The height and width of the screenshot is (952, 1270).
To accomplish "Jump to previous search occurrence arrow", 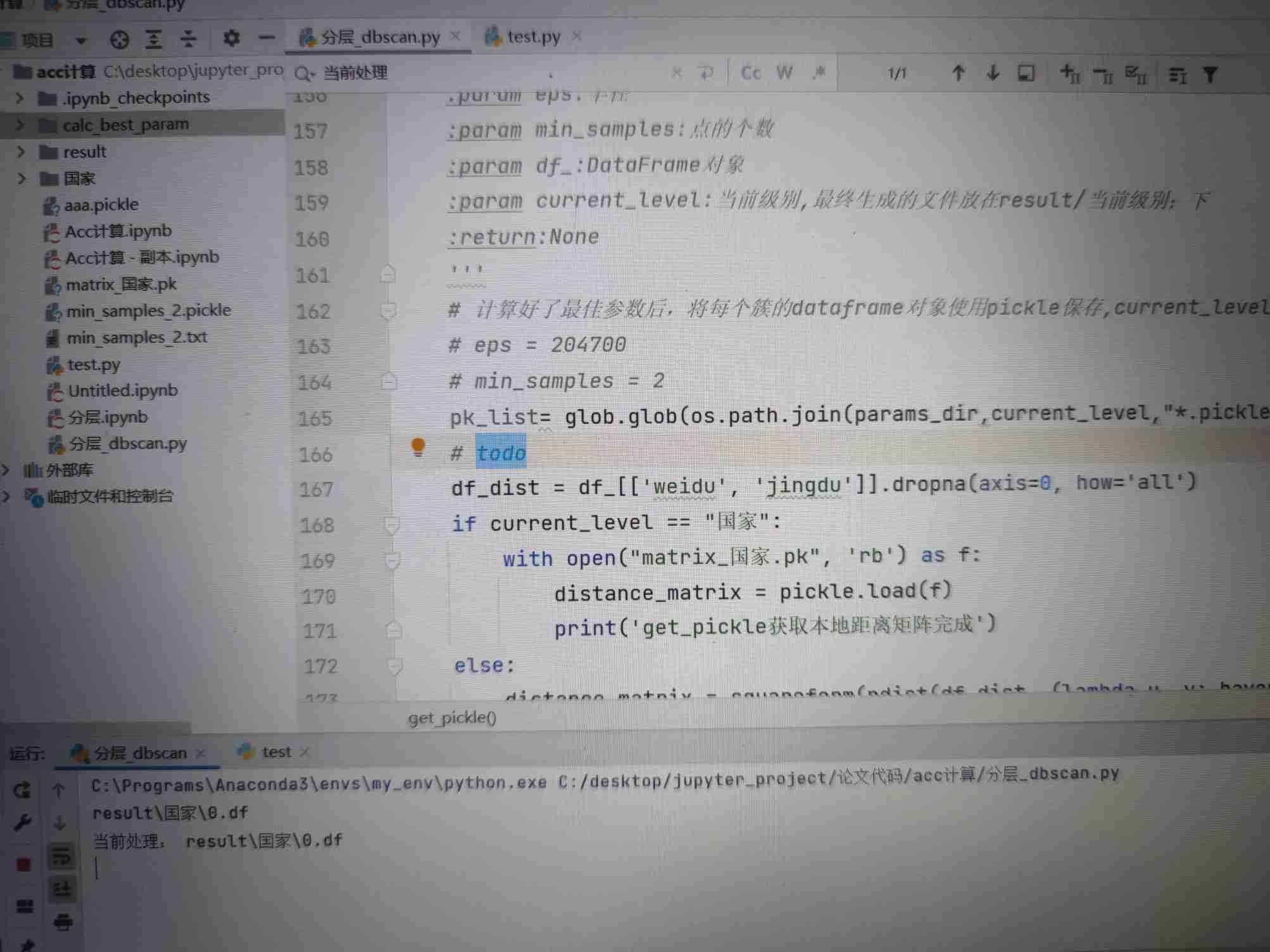I will click(x=958, y=73).
